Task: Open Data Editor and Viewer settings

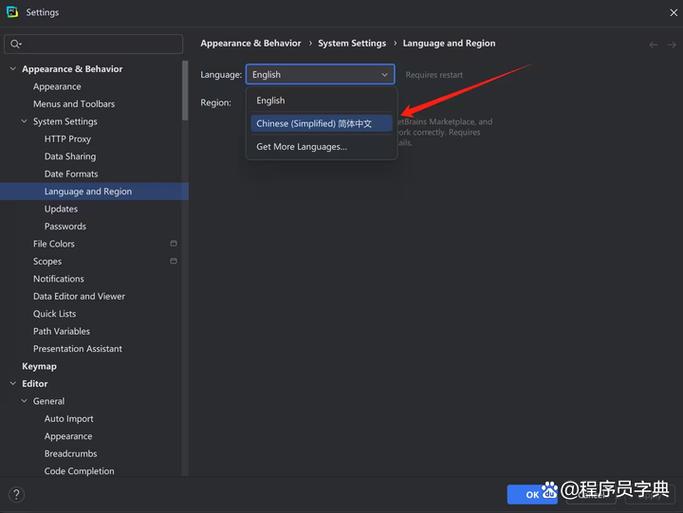Action: 79,296
